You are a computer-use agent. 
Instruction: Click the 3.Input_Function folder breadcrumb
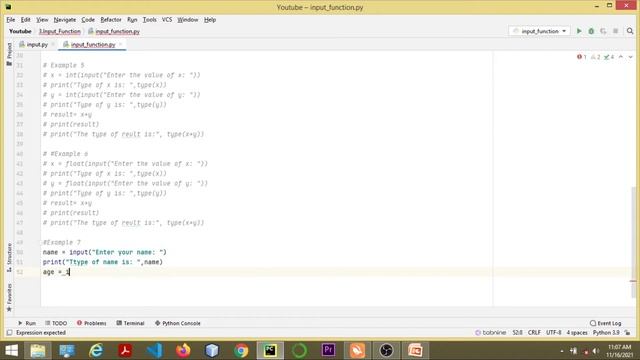[60, 31]
